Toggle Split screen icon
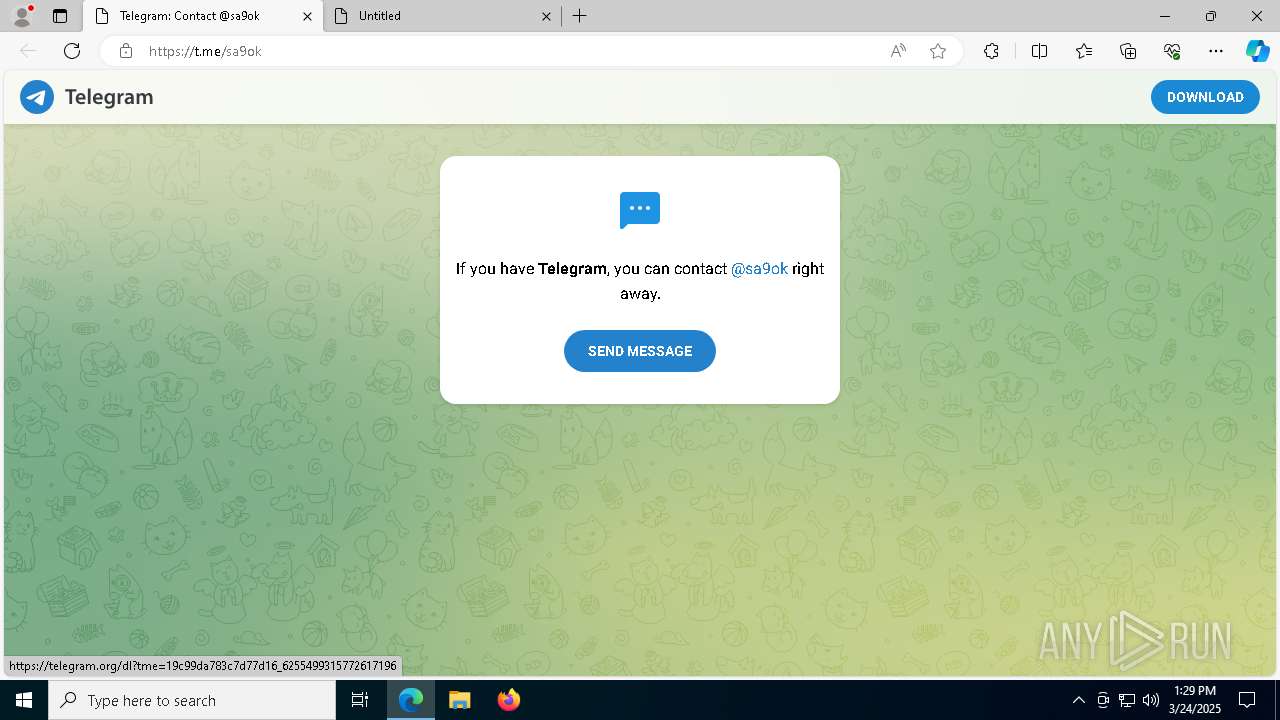Screen dimensions: 1280x720 tap(1039, 51)
